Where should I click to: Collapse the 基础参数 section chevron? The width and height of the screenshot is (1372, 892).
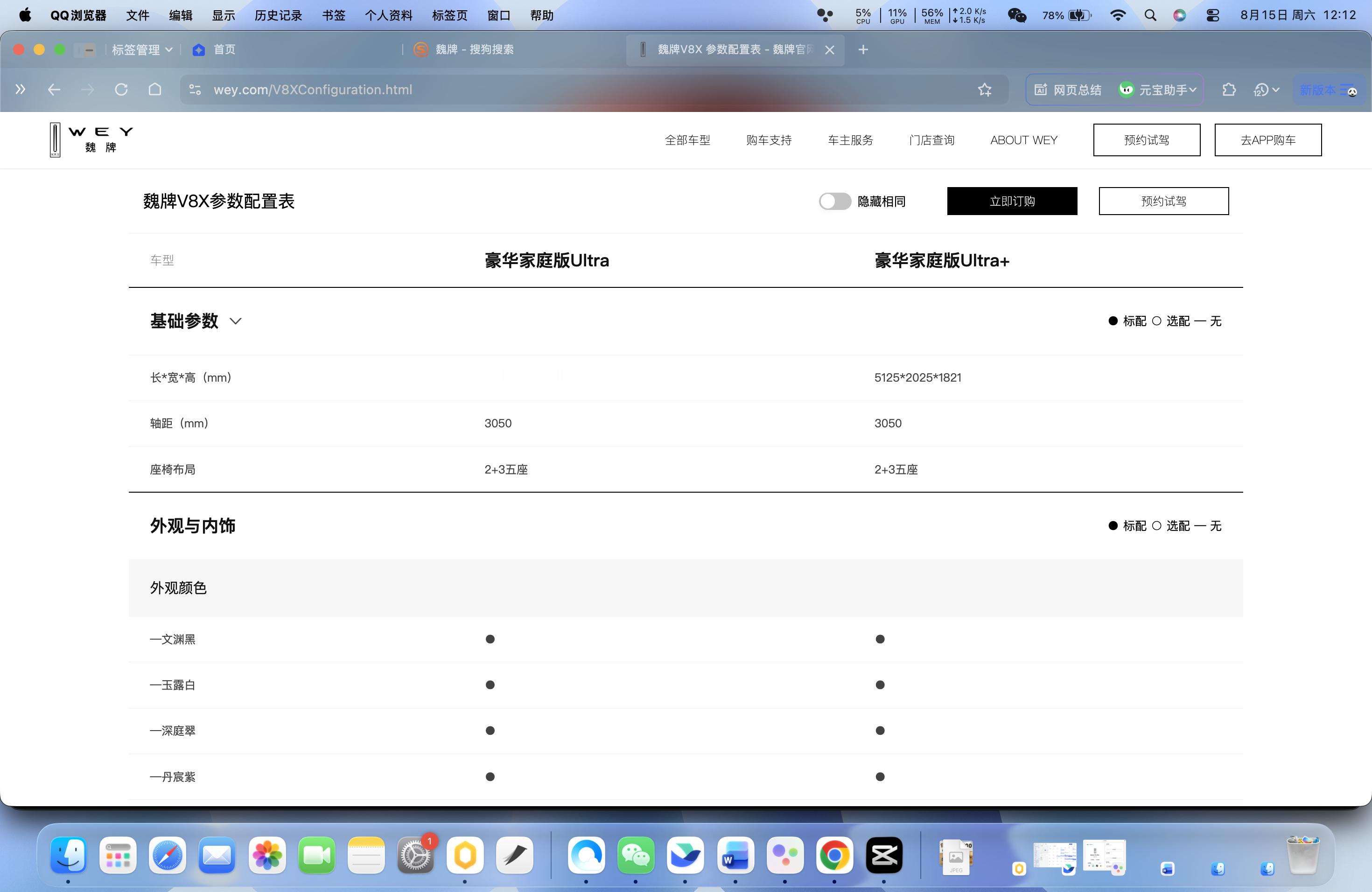click(235, 321)
